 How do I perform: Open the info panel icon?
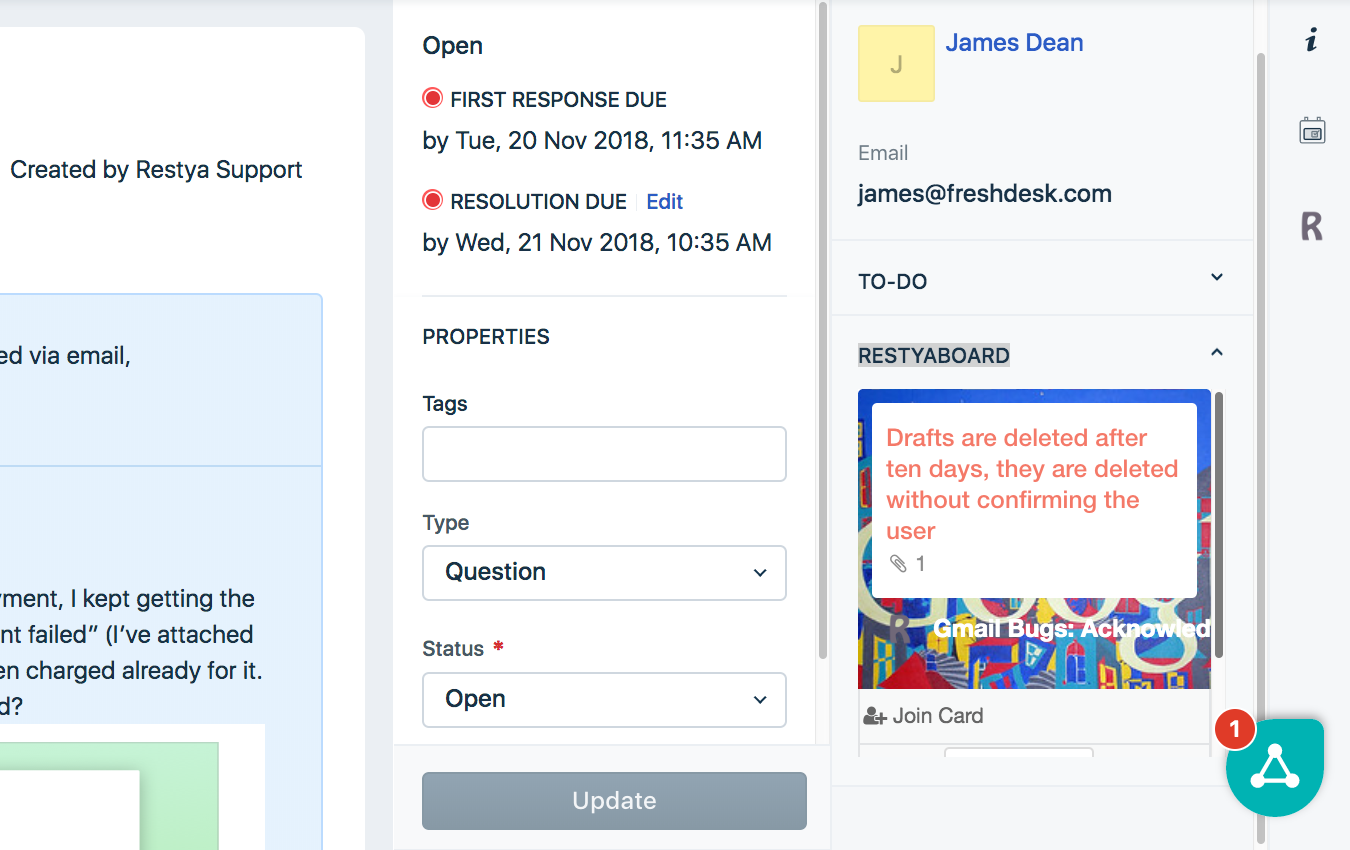point(1312,40)
